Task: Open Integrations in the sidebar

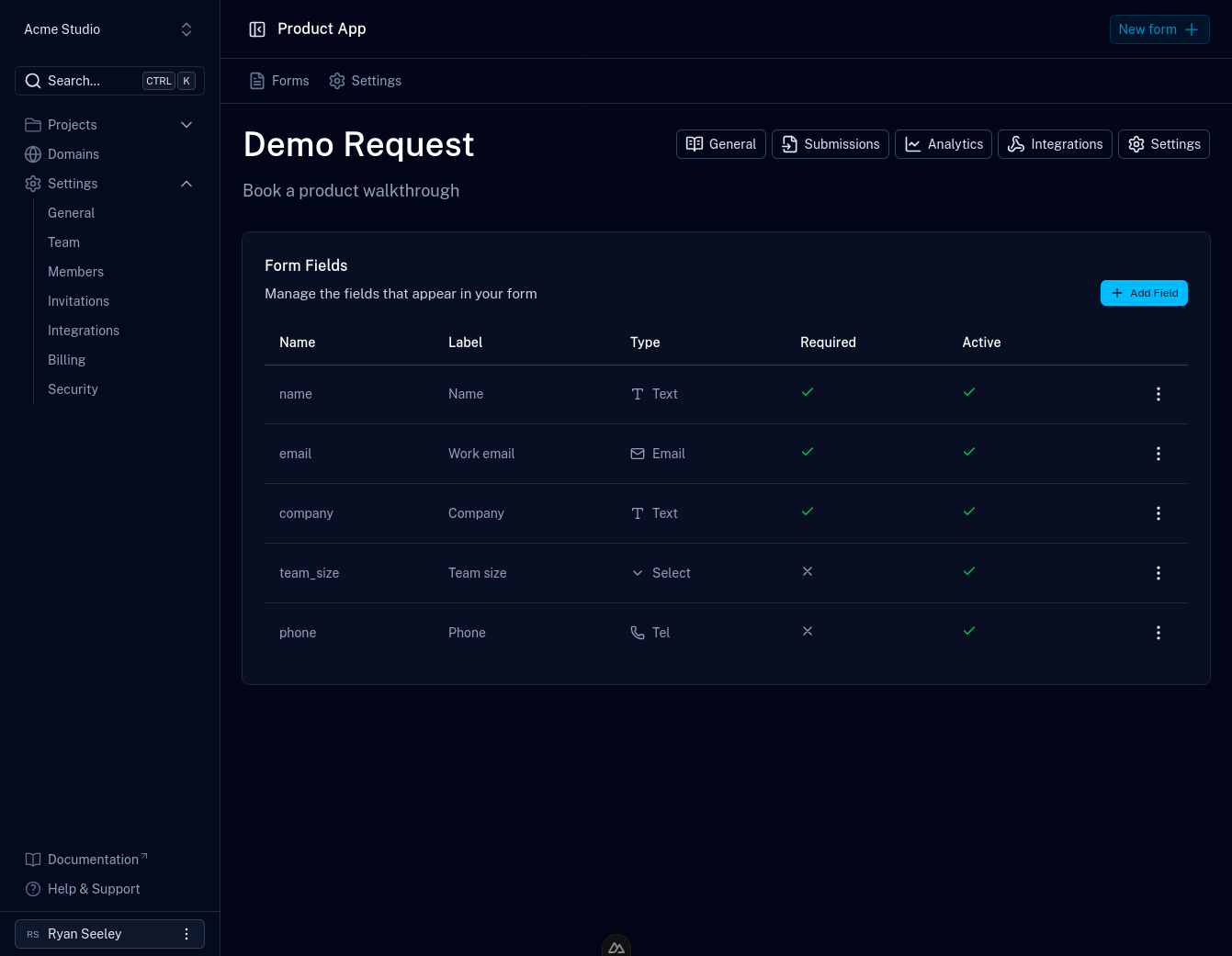Action: point(84,331)
